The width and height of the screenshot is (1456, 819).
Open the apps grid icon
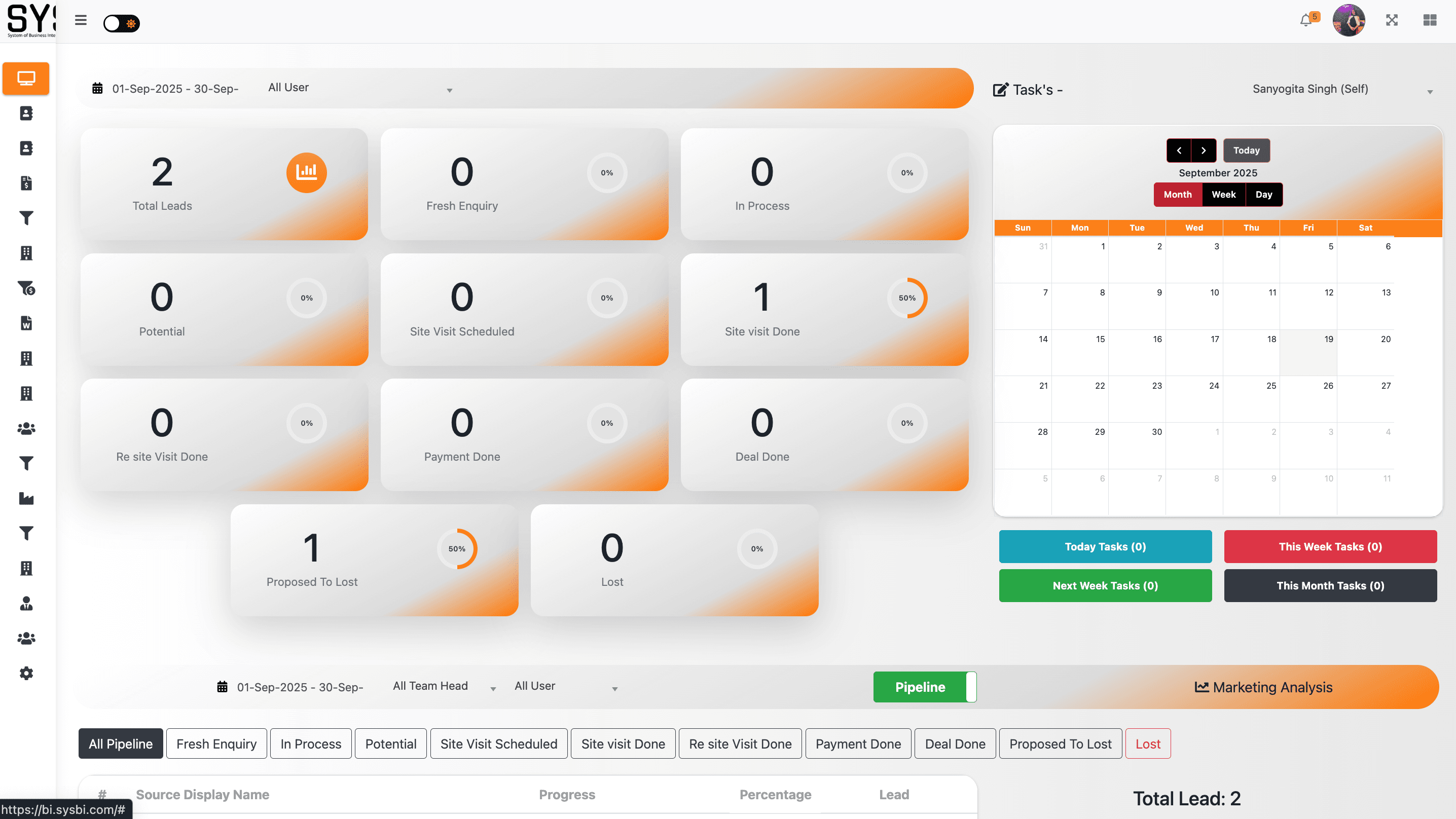tap(1430, 20)
